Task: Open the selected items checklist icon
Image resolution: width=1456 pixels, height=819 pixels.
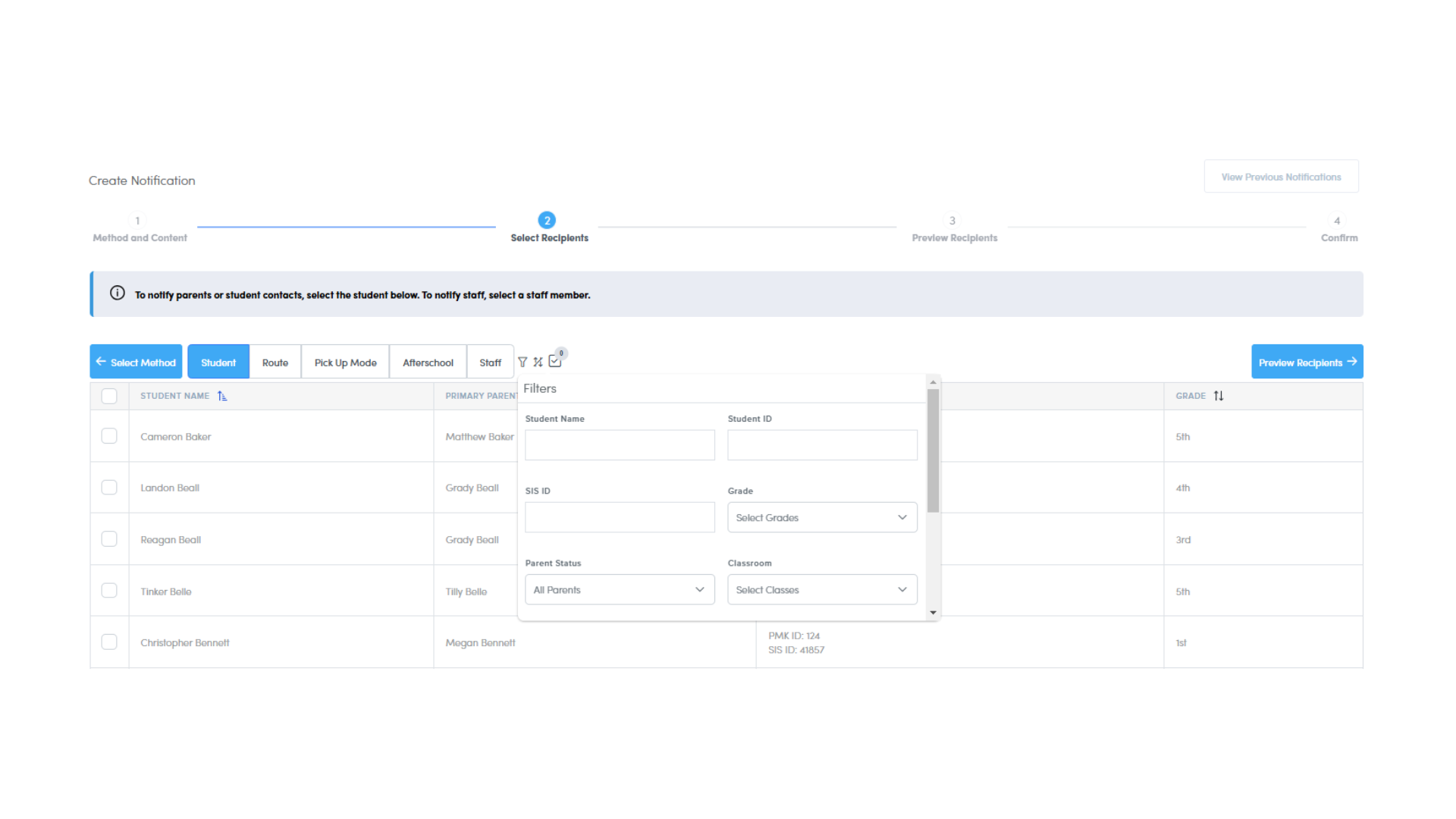Action: click(x=555, y=362)
